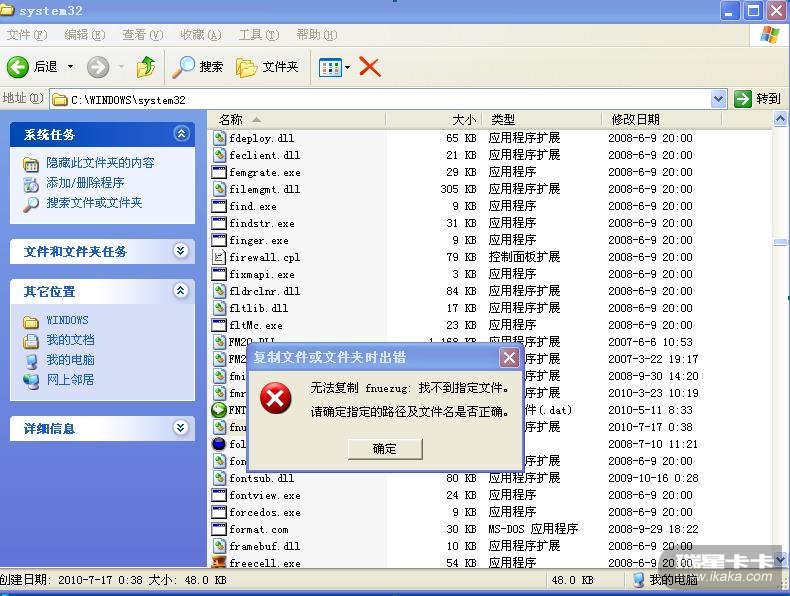The image size is (790, 596).
Task: Select the file name feclient.dll
Action: click(265, 155)
